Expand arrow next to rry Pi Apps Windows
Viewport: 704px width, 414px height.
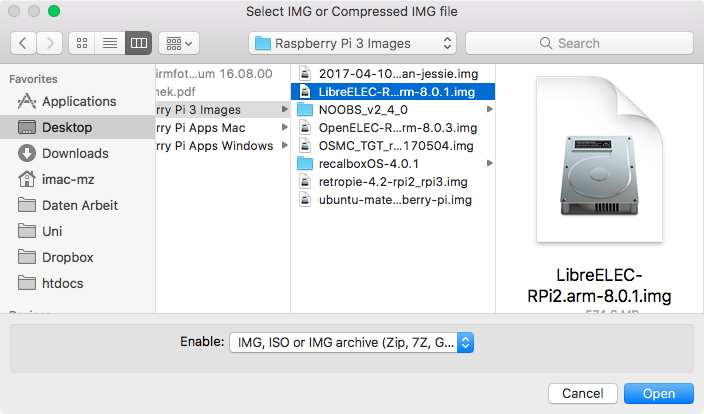[284, 145]
